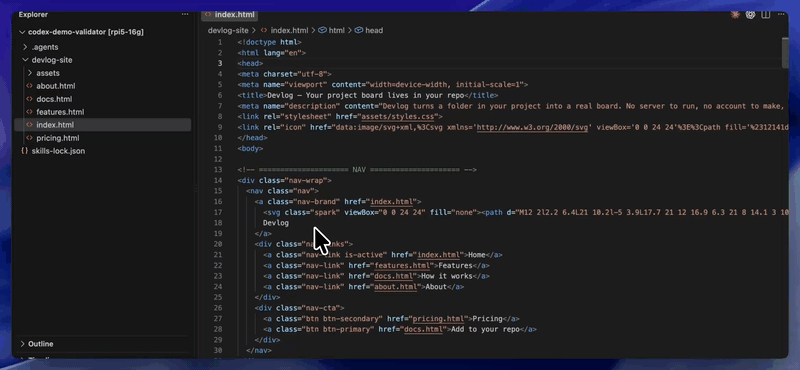
Task: Follow the docs.html href on line 23
Action: [394, 276]
